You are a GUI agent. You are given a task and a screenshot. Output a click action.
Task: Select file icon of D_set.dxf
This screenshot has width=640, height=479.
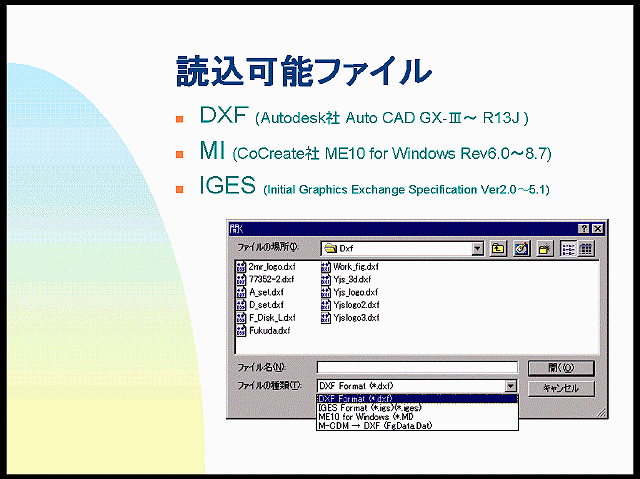(x=241, y=305)
